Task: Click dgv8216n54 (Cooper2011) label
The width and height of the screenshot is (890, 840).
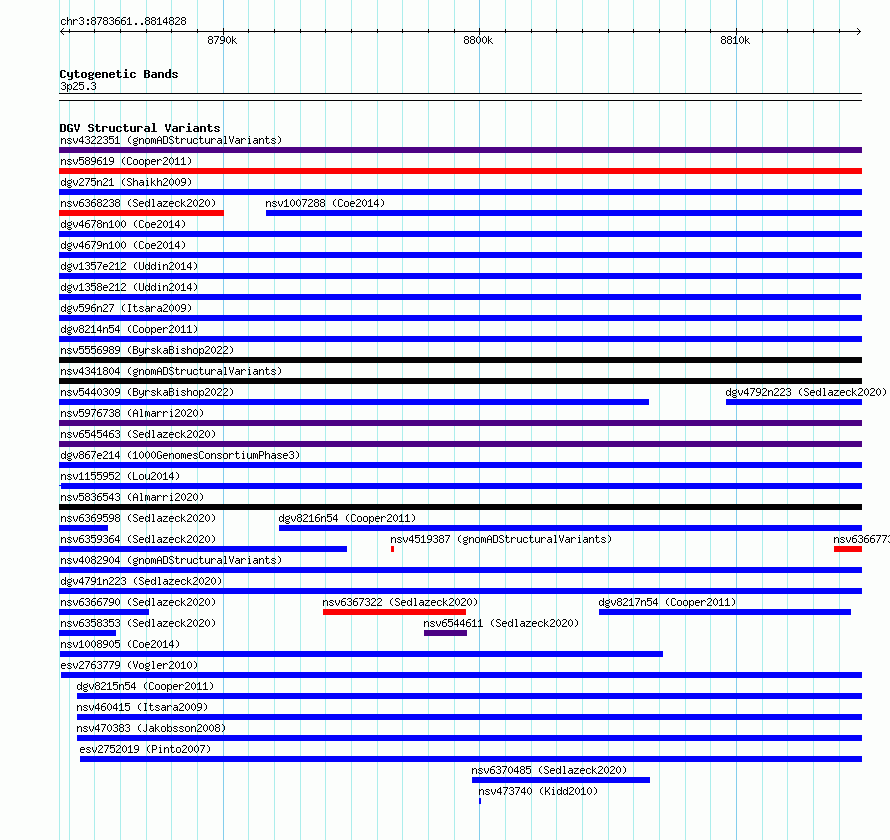Action: 347,518
